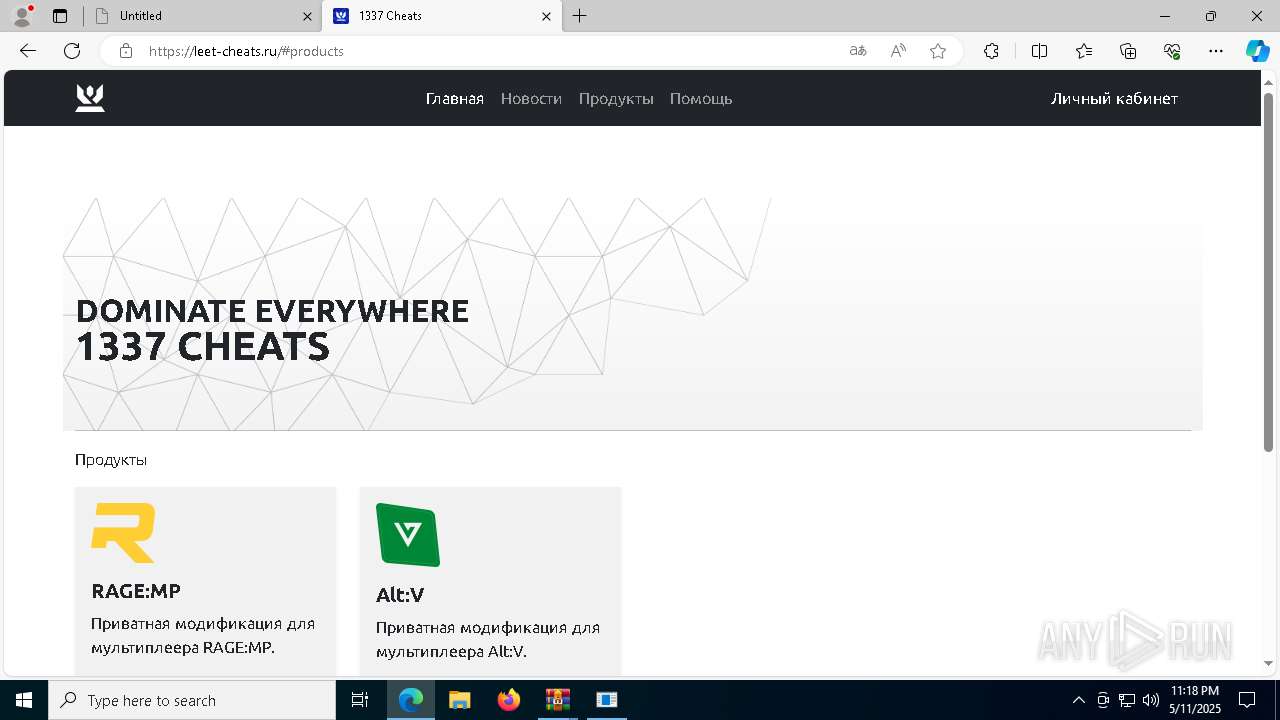Open Windows Start menu
The image size is (1280, 720).
tap(24, 700)
